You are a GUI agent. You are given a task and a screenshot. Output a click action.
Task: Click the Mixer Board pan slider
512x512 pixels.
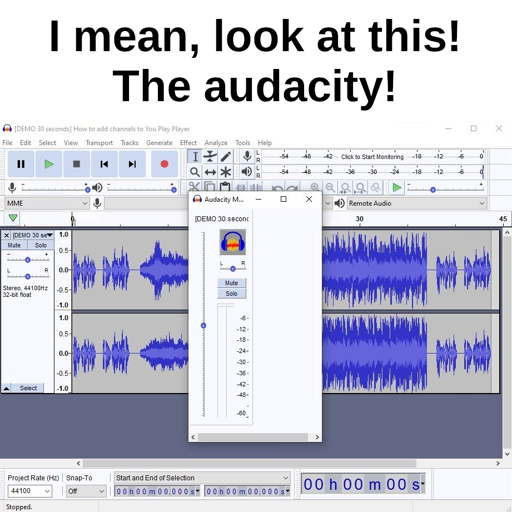point(233,268)
